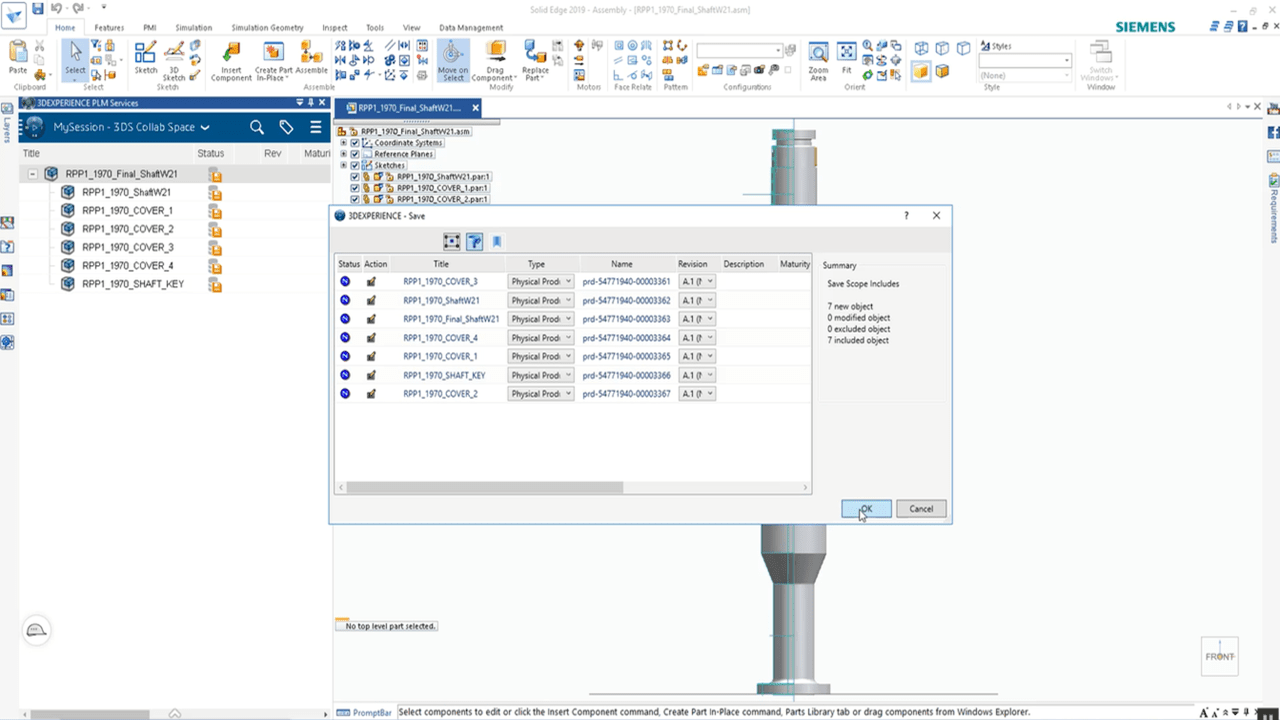Image resolution: width=1280 pixels, height=720 pixels.
Task: Open the Data Management tab
Action: point(471,28)
